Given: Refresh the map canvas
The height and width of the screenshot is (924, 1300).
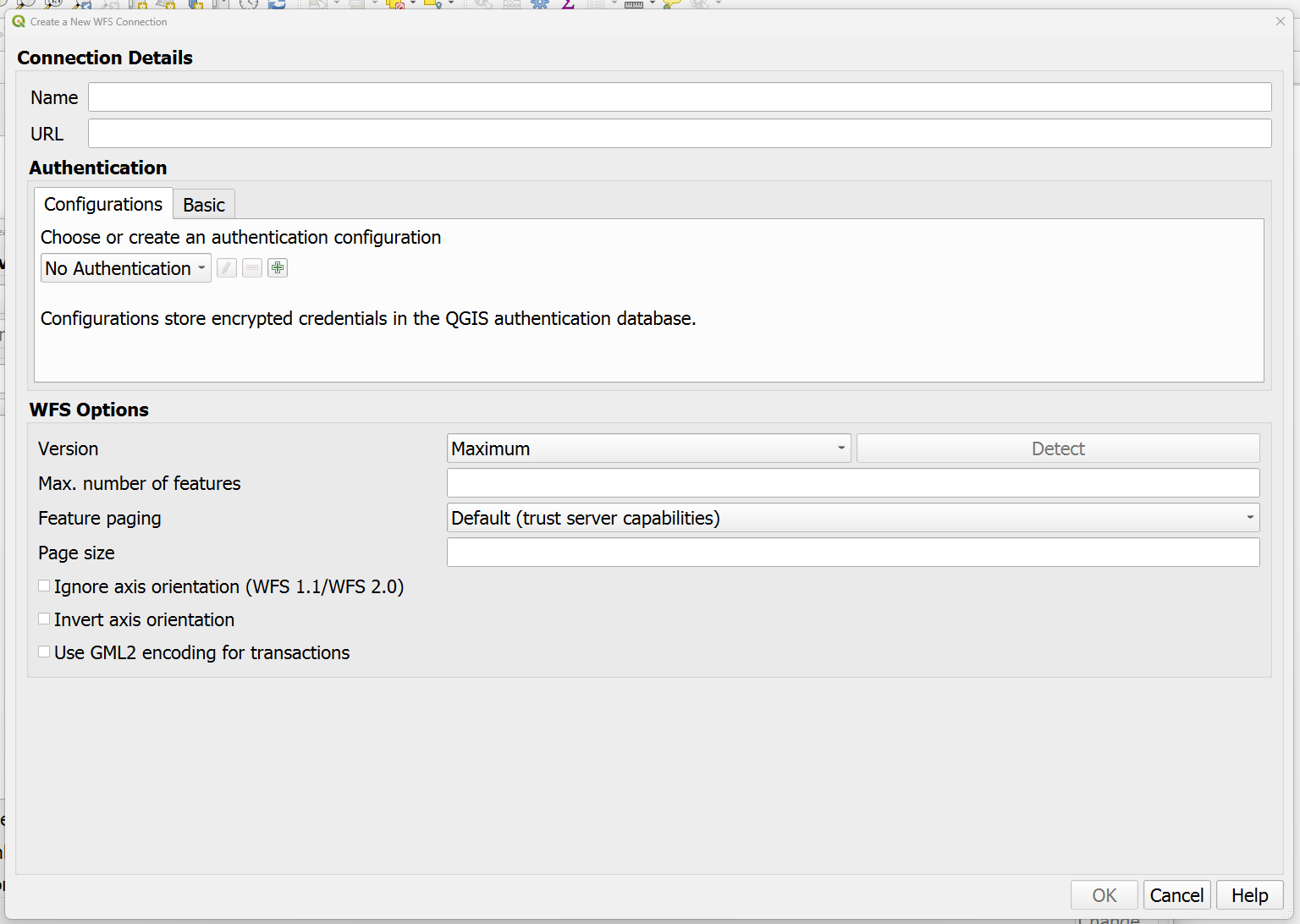Looking at the screenshot, I should [278, 5].
